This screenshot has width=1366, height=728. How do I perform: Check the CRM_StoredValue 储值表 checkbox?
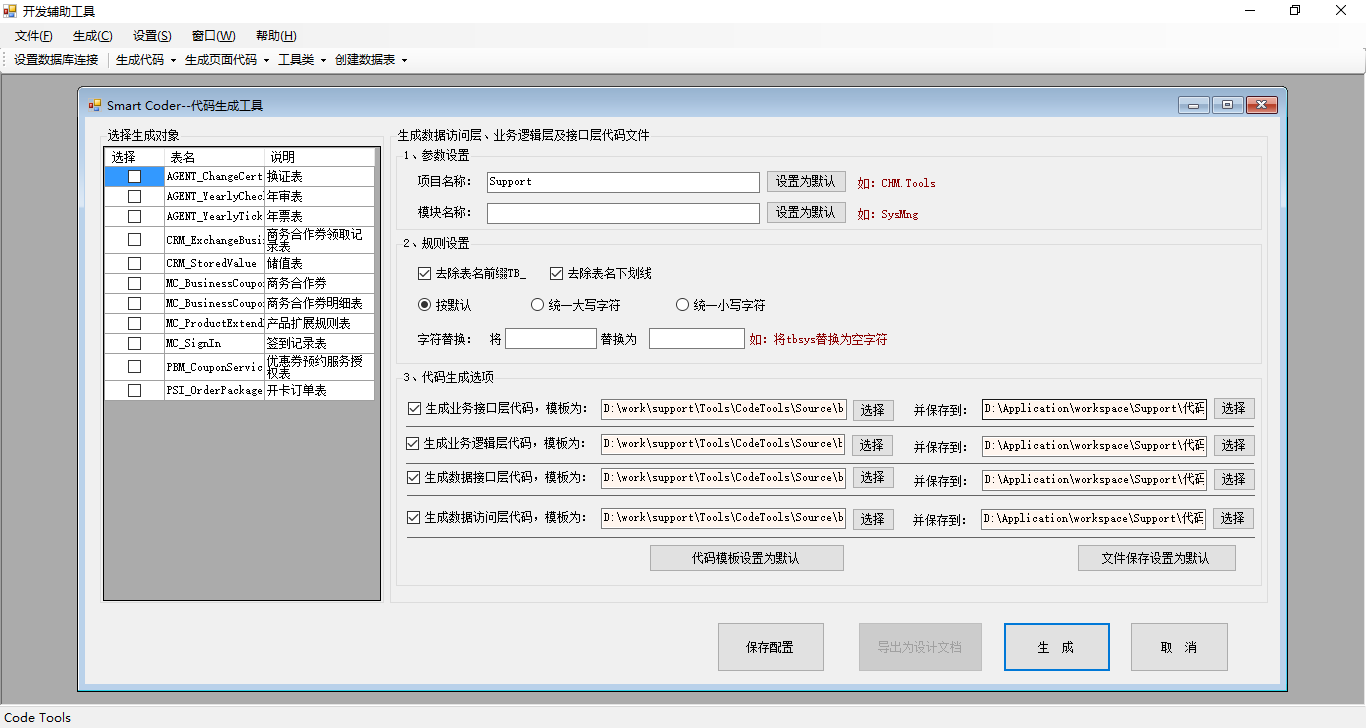134,263
